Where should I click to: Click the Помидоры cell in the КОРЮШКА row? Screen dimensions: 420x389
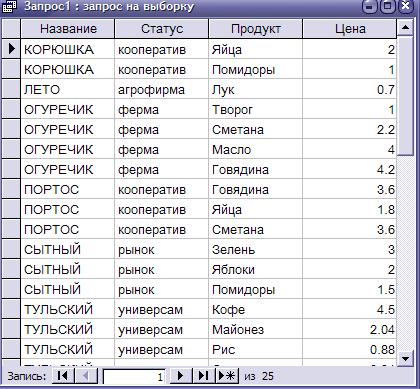pos(256,69)
